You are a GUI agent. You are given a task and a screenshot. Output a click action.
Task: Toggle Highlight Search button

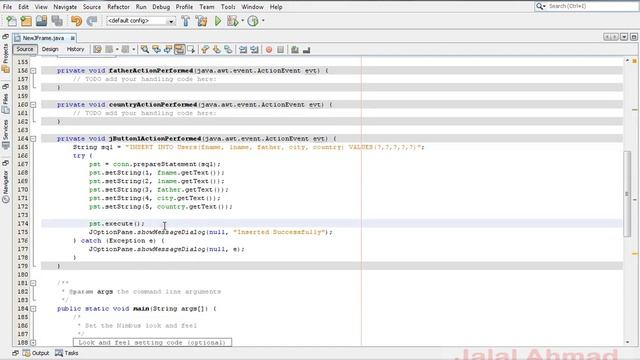pos(179,49)
